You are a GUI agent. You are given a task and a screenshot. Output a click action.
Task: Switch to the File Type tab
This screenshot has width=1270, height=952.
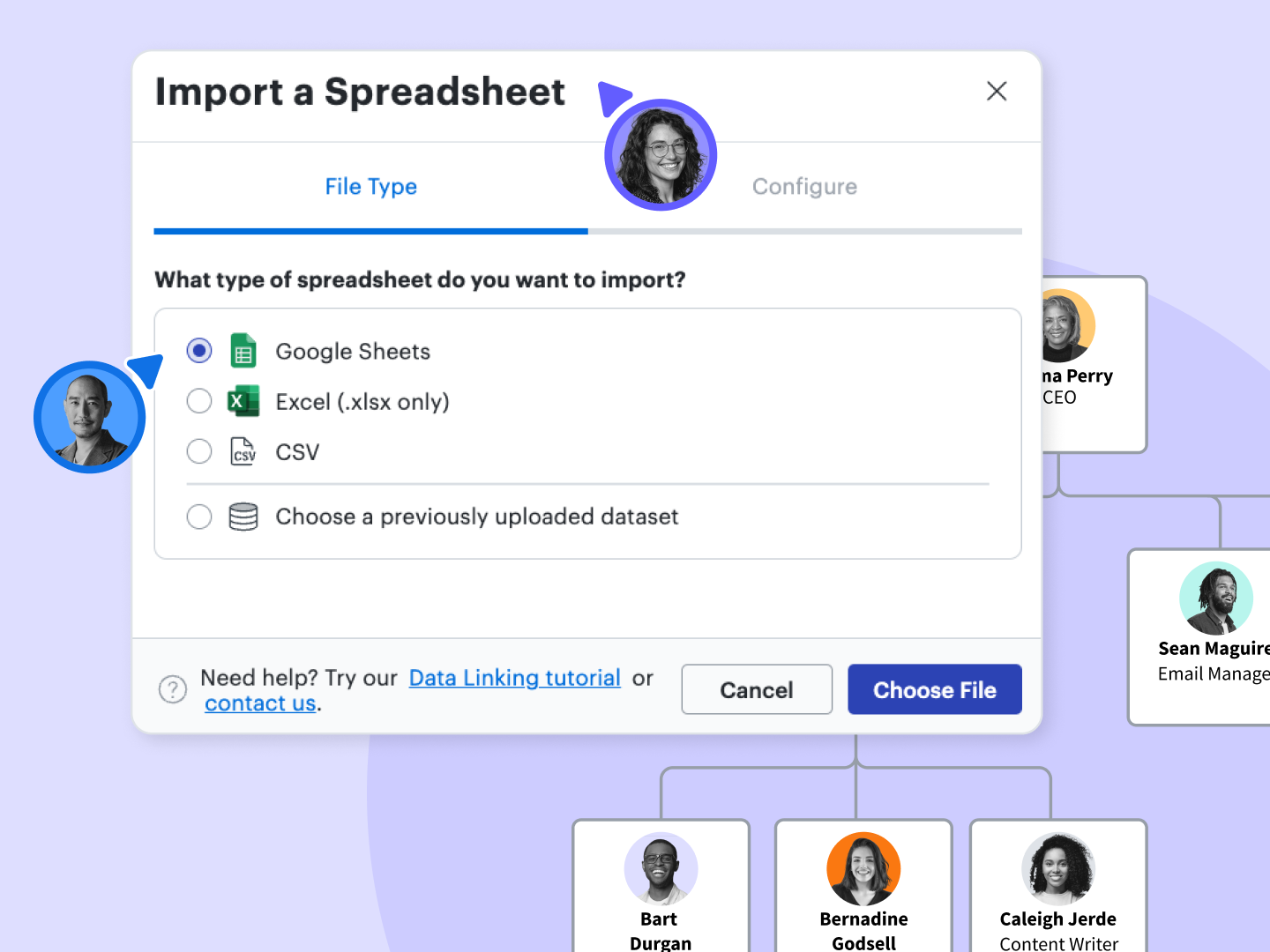click(x=370, y=187)
